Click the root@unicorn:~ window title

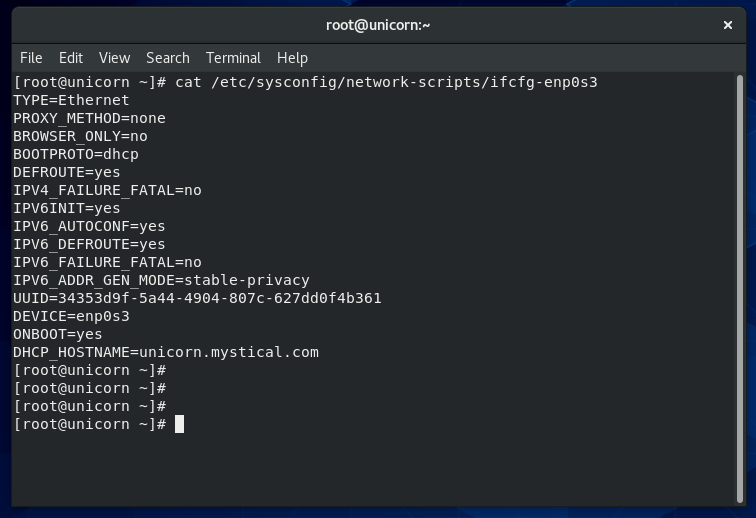tap(378, 25)
